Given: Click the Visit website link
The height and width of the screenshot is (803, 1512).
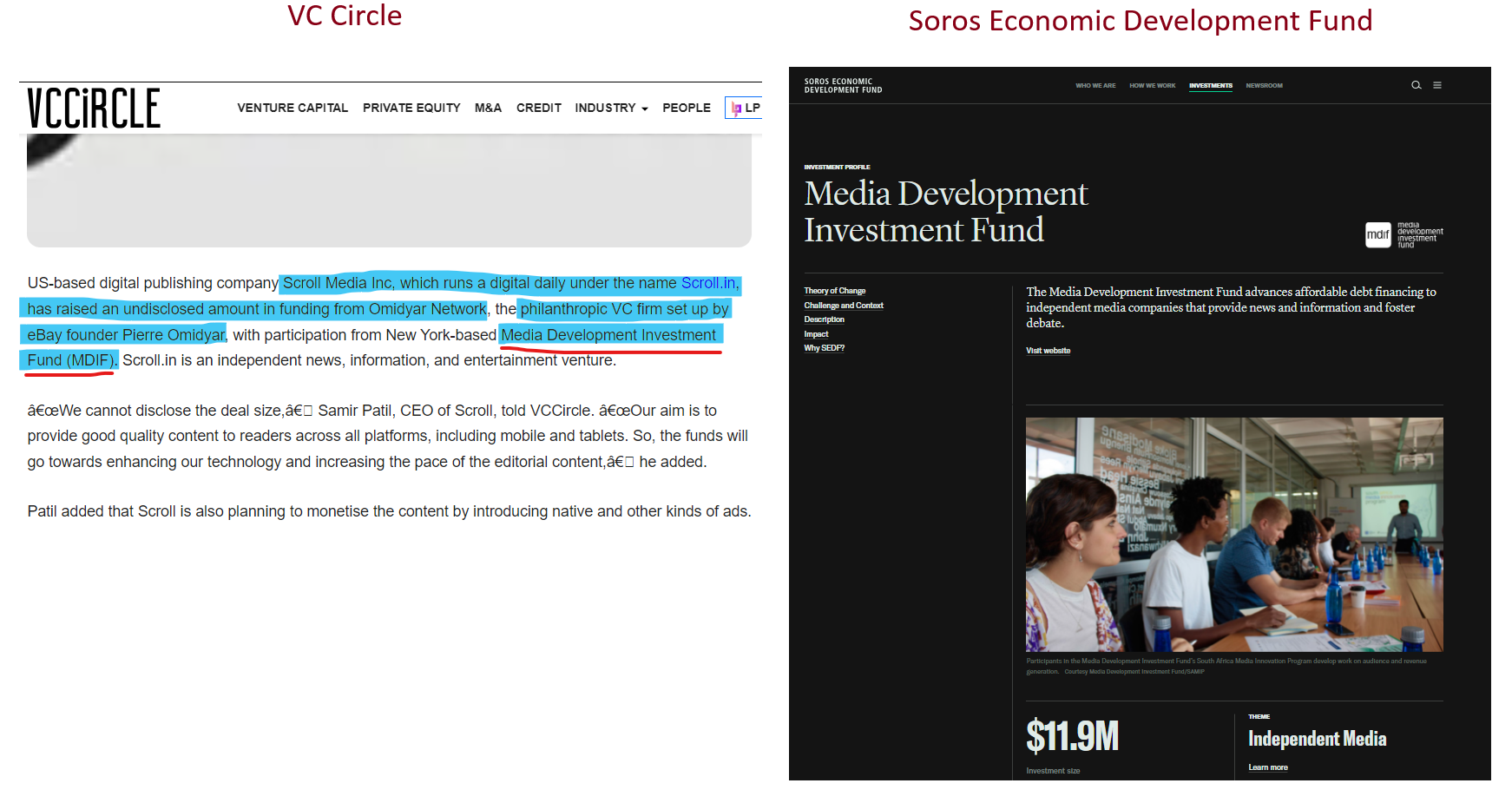Looking at the screenshot, I should pos(1048,351).
